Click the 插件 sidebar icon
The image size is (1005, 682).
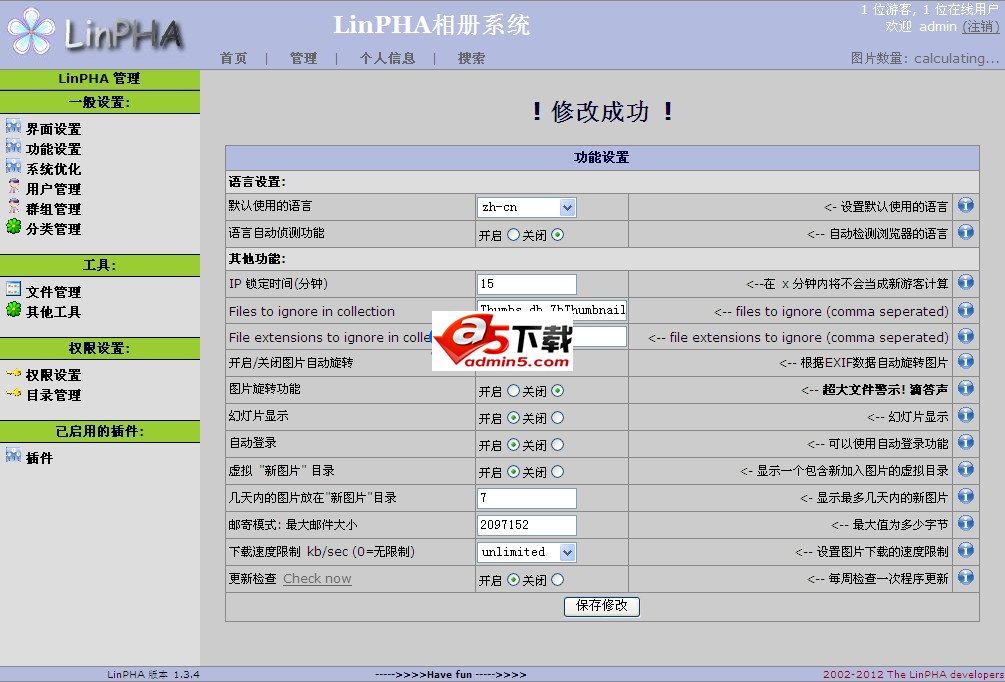pyautogui.click(x=13, y=455)
